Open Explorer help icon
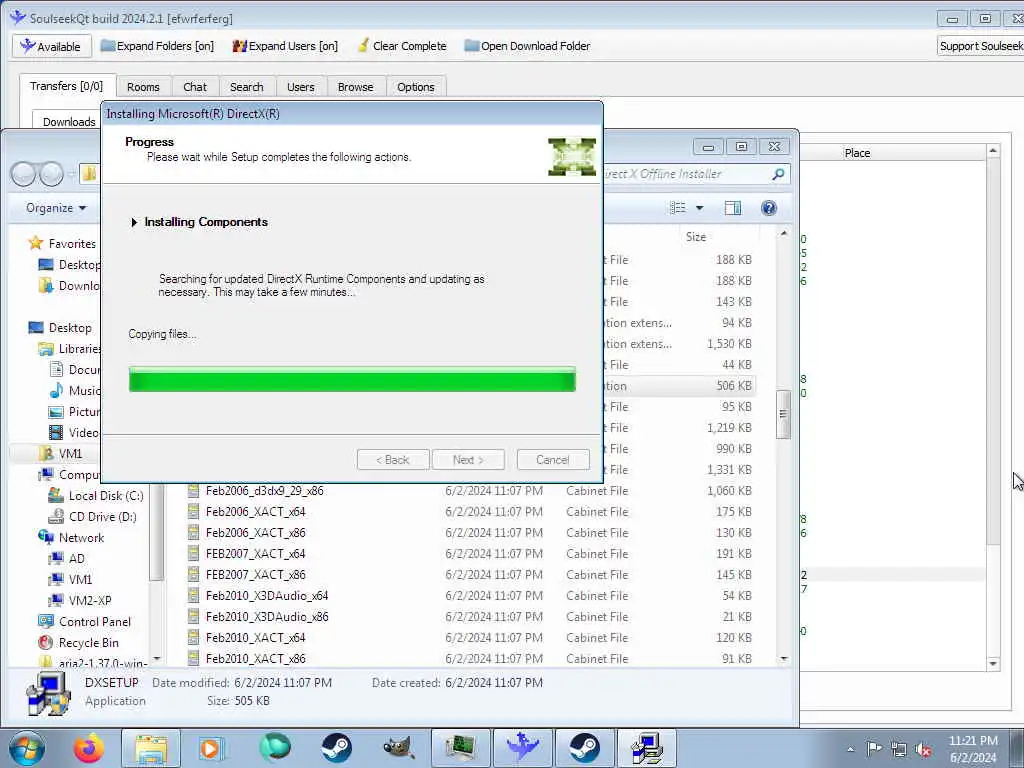1024x768 pixels. click(769, 208)
